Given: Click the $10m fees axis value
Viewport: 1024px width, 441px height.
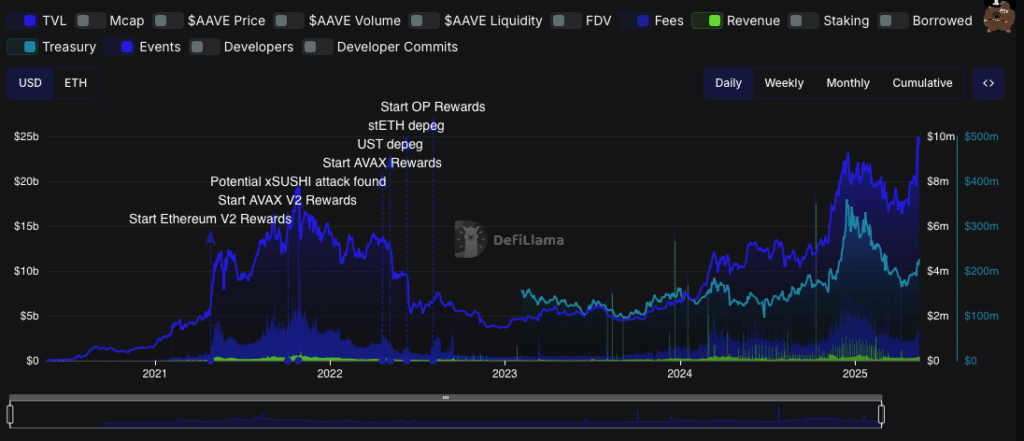Looking at the screenshot, I should click(x=940, y=137).
